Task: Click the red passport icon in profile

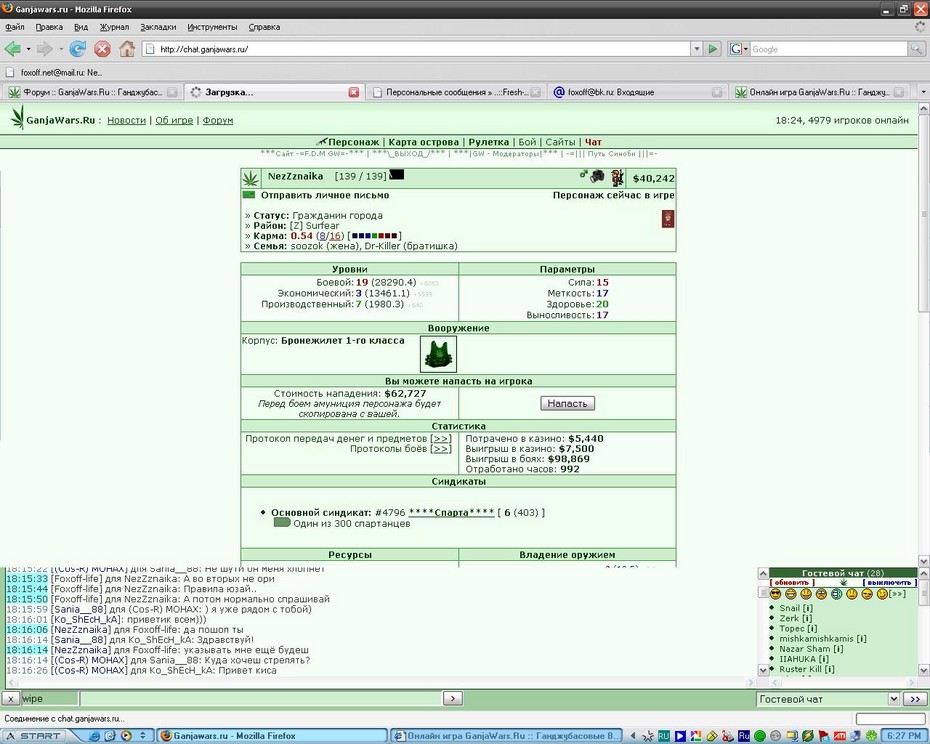Action: tap(668, 219)
